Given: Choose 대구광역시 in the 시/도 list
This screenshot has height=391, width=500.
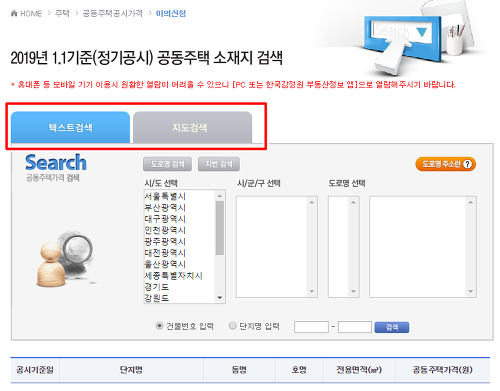Looking at the screenshot, I should [x=165, y=219].
